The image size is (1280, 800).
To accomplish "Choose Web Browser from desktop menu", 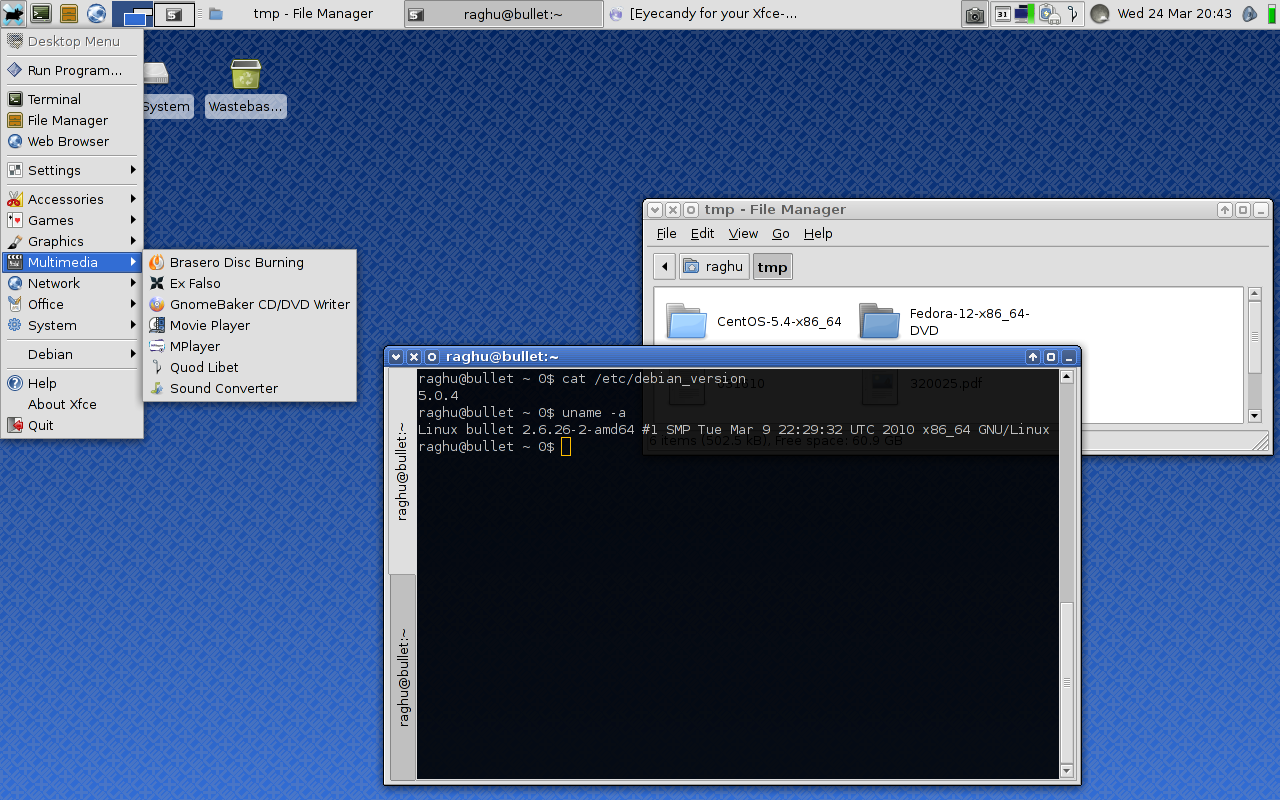I will [x=72, y=141].
